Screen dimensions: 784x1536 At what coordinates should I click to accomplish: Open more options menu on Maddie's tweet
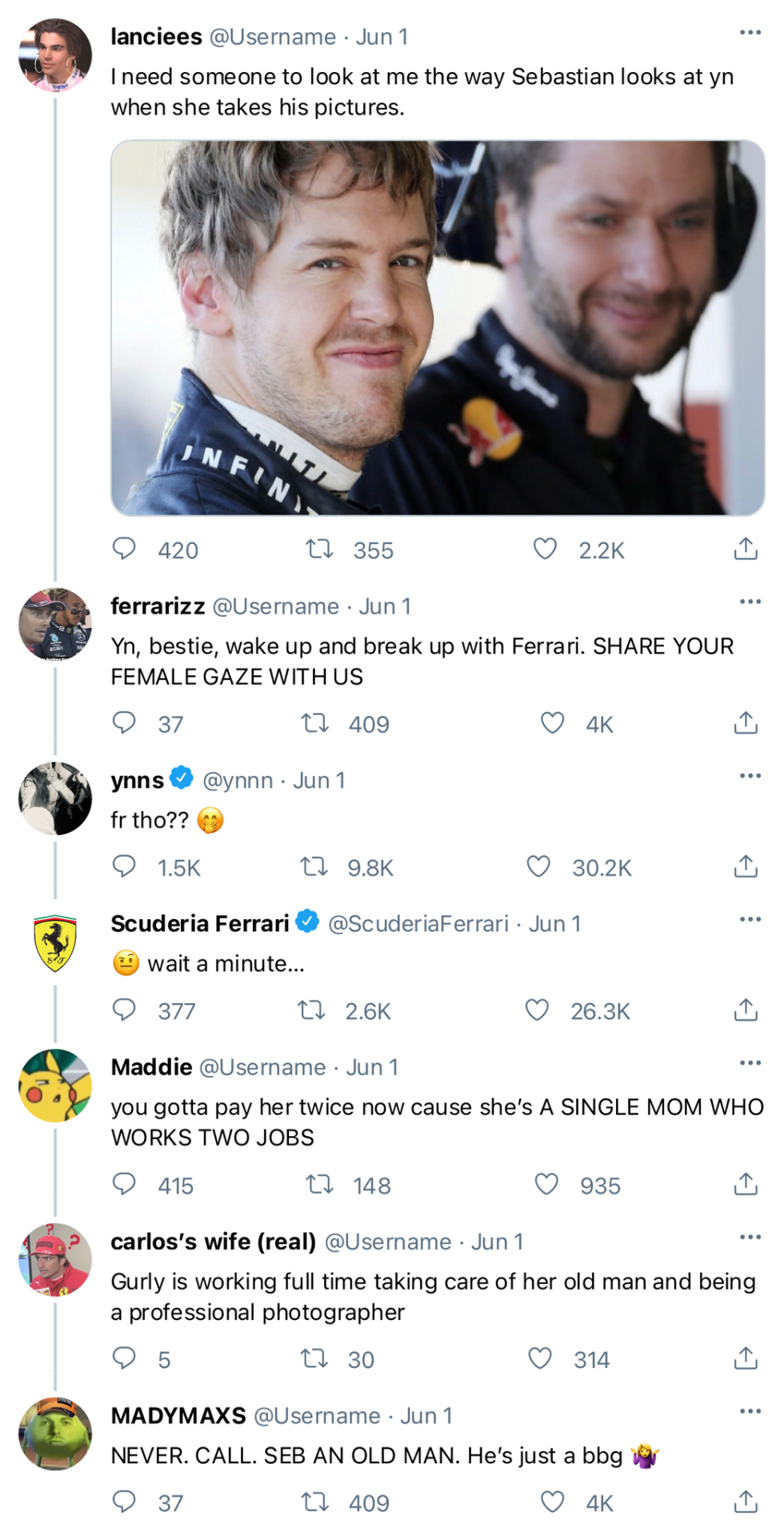point(750,1062)
